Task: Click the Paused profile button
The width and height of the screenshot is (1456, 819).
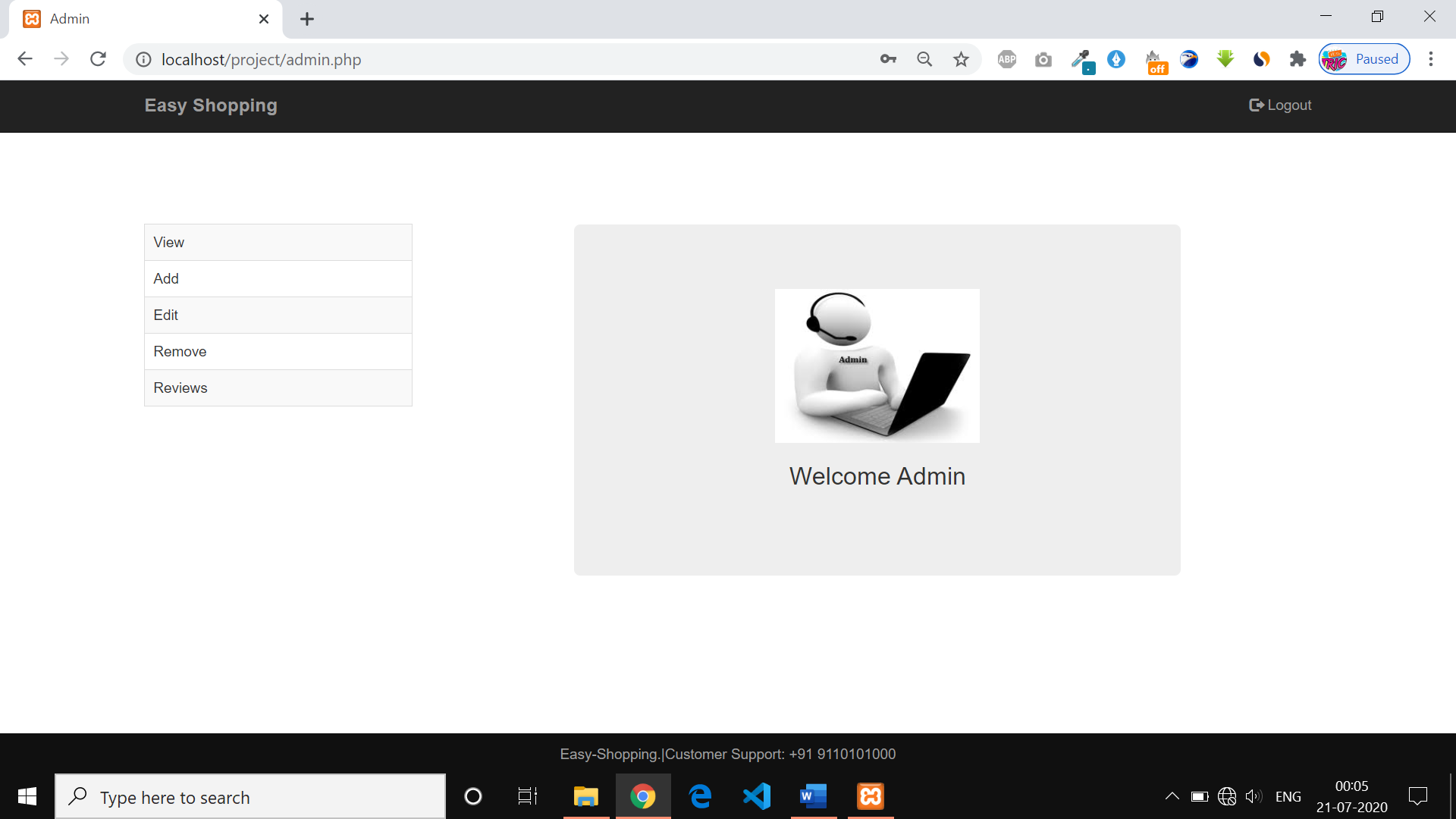Action: coord(1364,59)
